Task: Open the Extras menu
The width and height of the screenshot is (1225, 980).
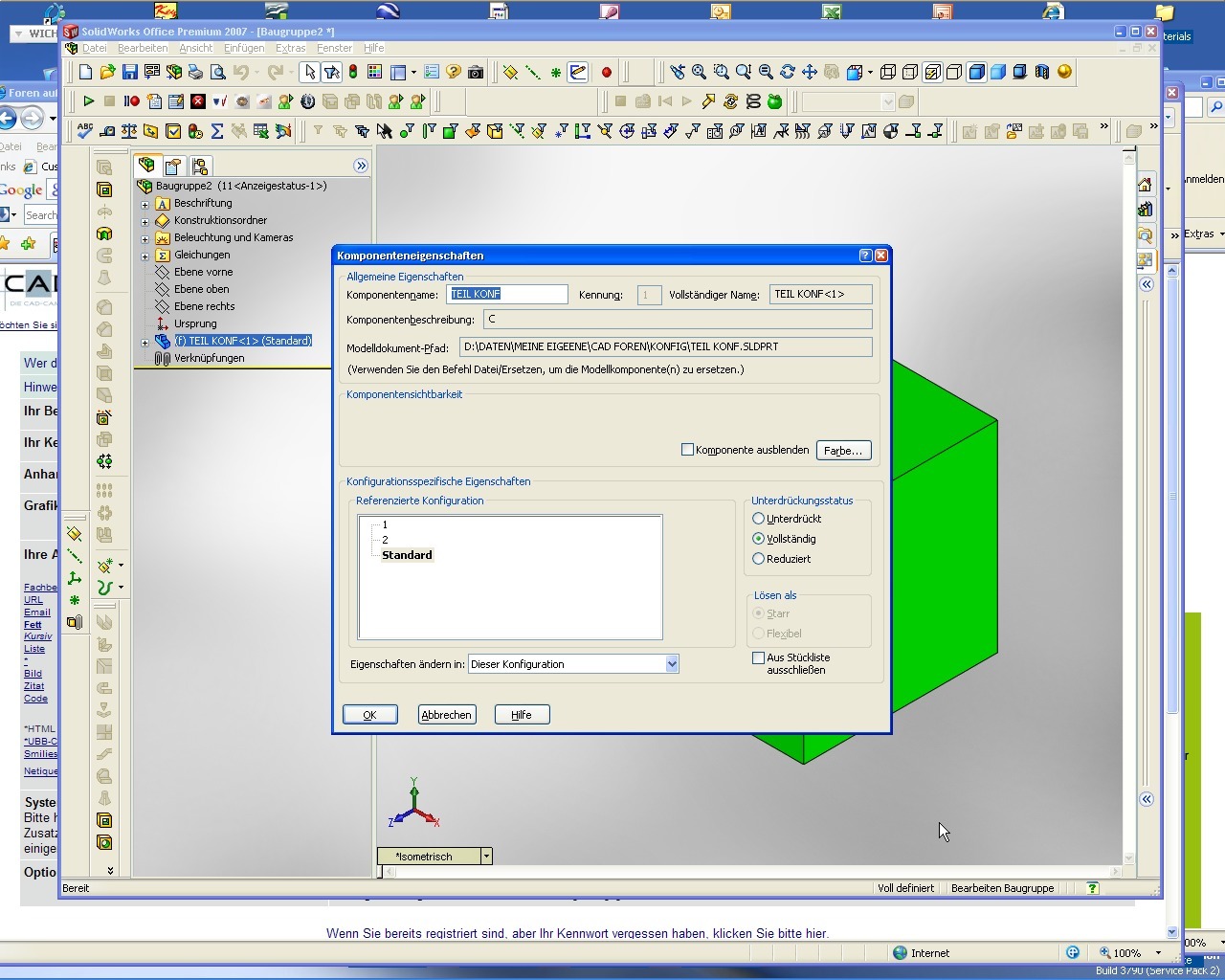Action: tap(291, 48)
